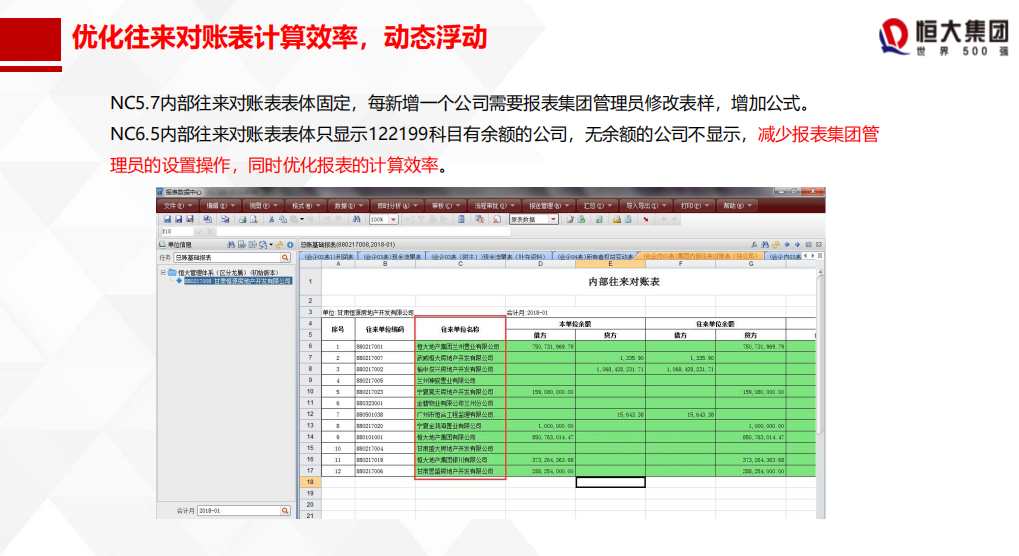Click the print preview icon in toolbar
The height and width of the screenshot is (556, 1019).
(x=253, y=220)
